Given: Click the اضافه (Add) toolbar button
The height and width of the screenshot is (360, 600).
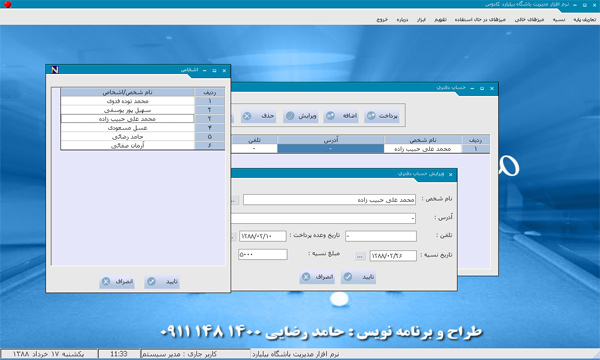Looking at the screenshot, I should tap(341, 116).
